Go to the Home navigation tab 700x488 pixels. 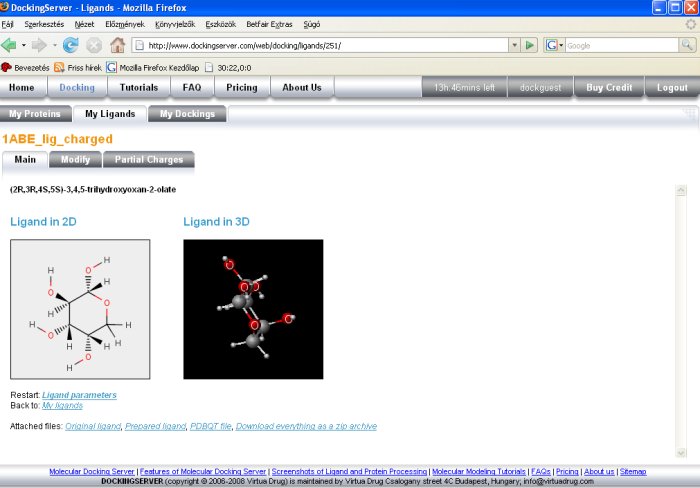coord(22,88)
